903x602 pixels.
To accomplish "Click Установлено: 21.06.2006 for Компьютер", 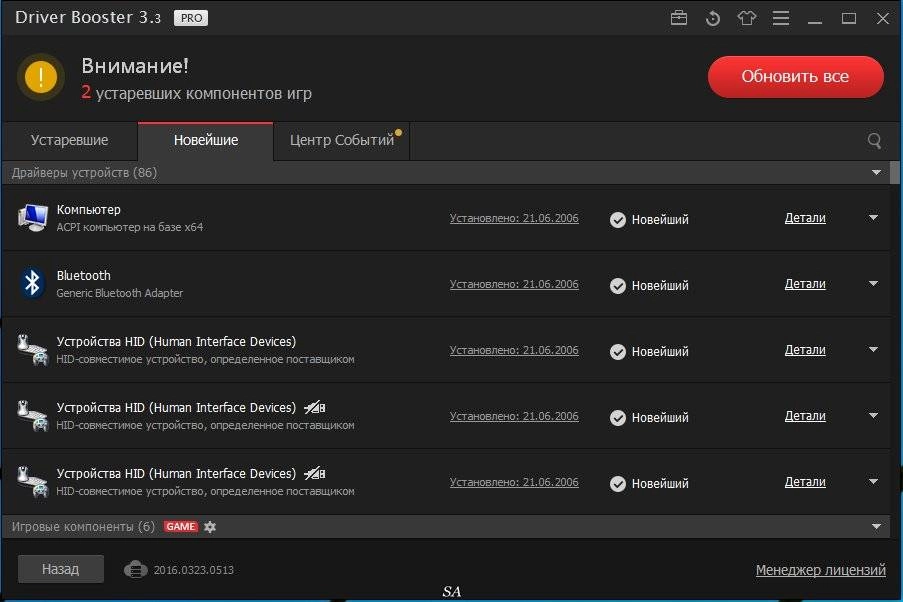I will 514,218.
